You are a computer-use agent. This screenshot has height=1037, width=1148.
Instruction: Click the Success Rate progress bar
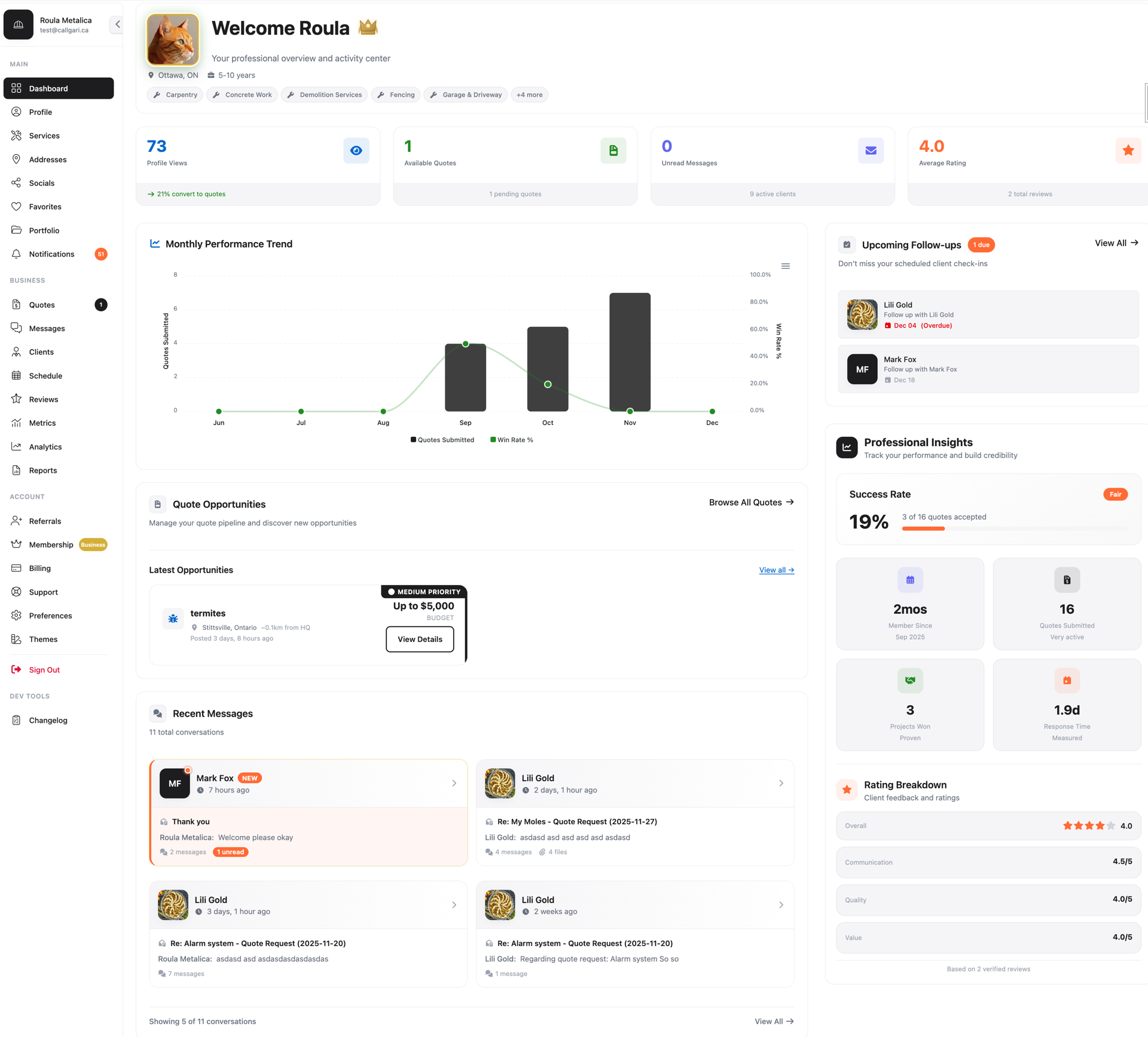(1018, 528)
